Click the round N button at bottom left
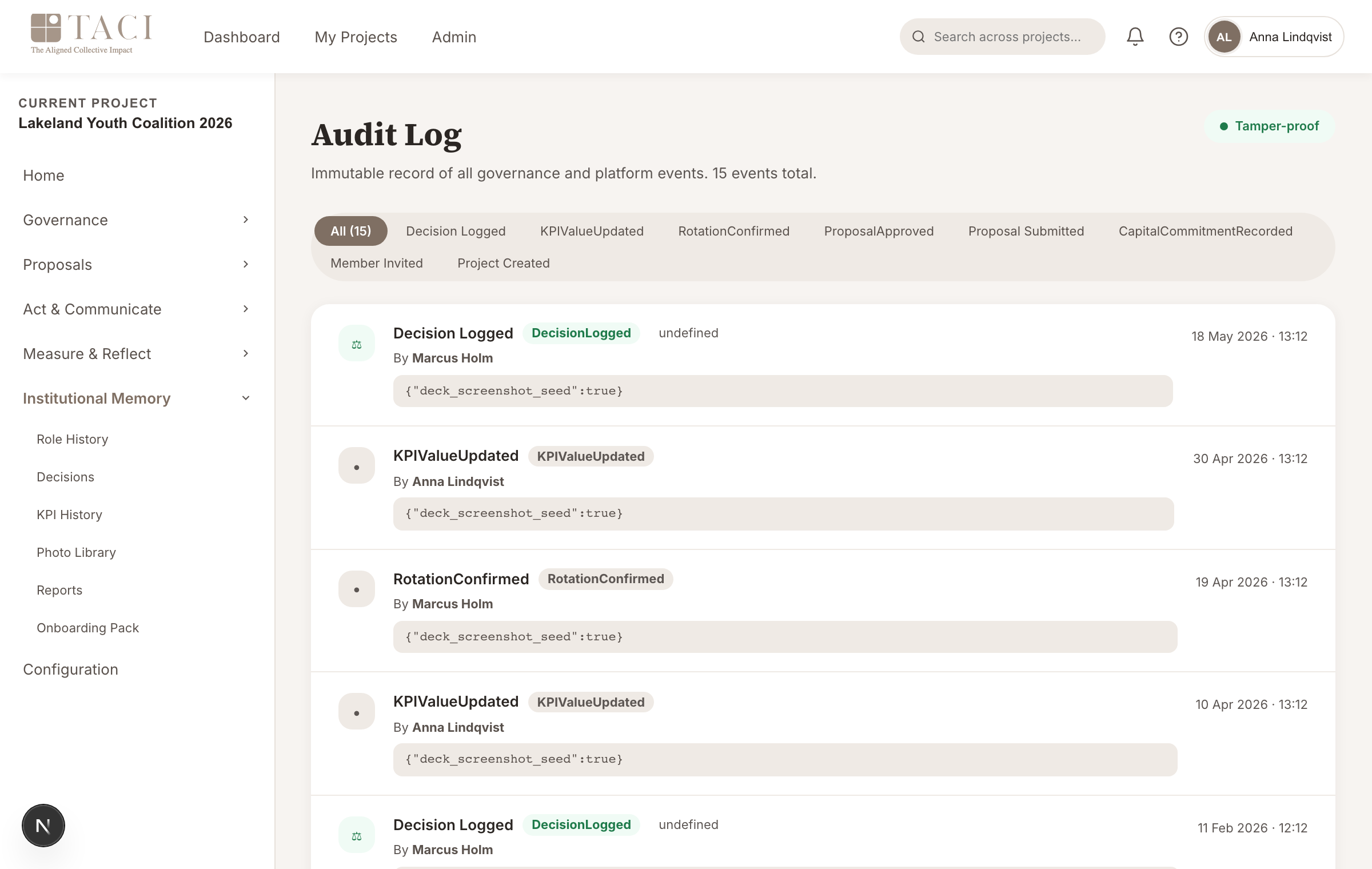Screen dimensions: 1372x869 (43, 826)
